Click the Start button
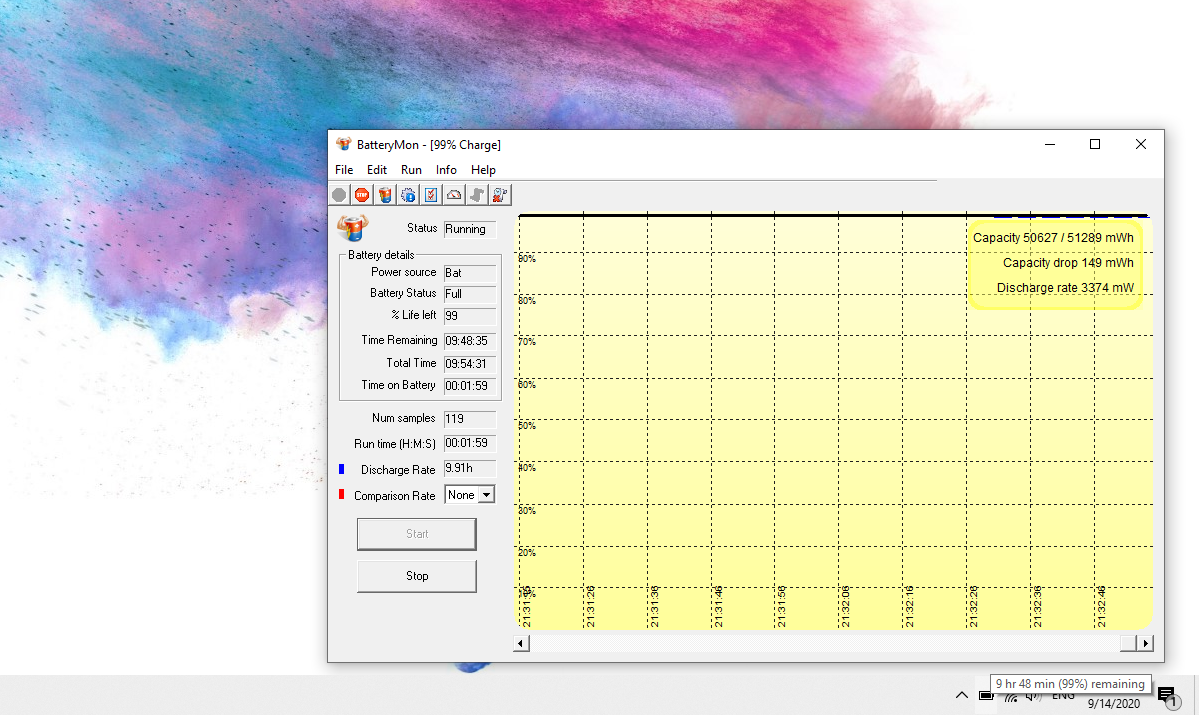The image size is (1199, 715). pos(417,534)
